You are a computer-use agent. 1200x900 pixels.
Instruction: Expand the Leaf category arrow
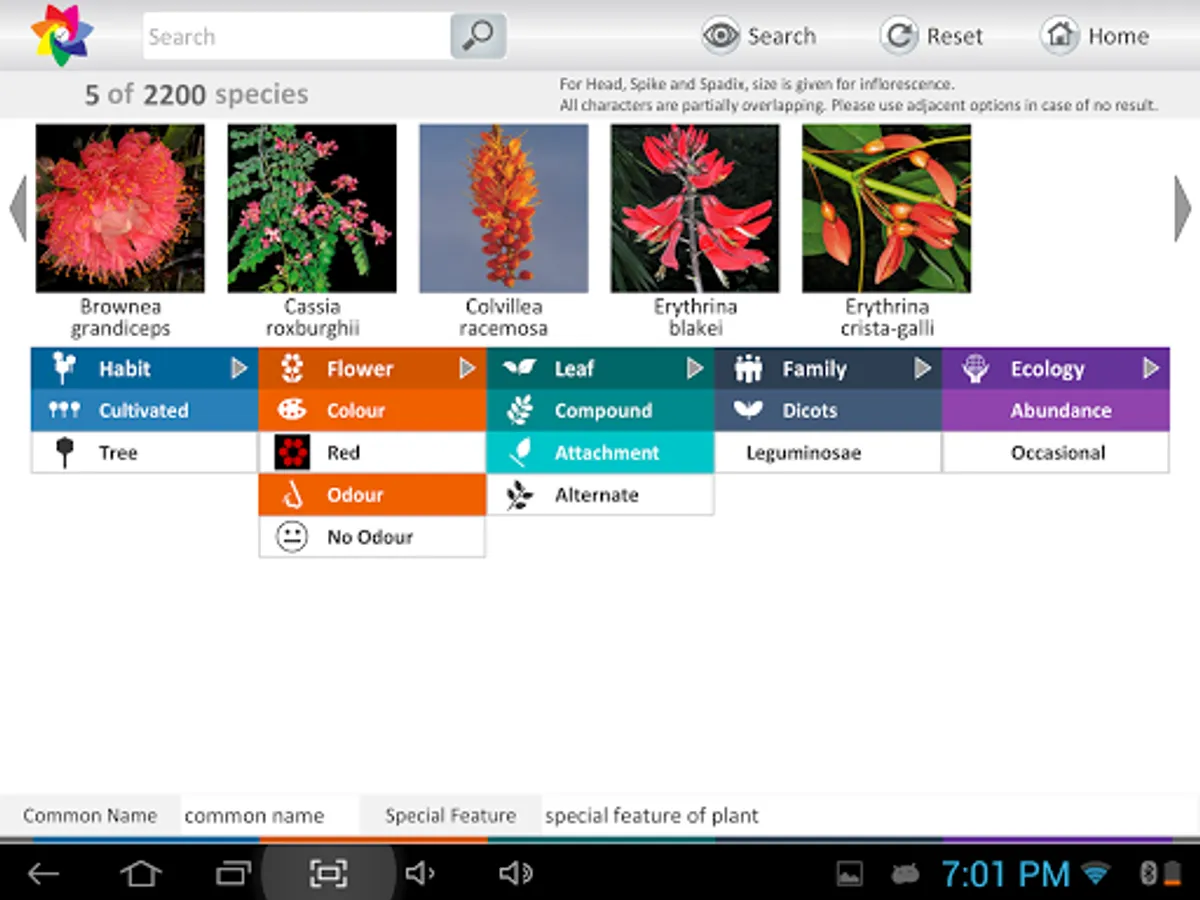695,369
